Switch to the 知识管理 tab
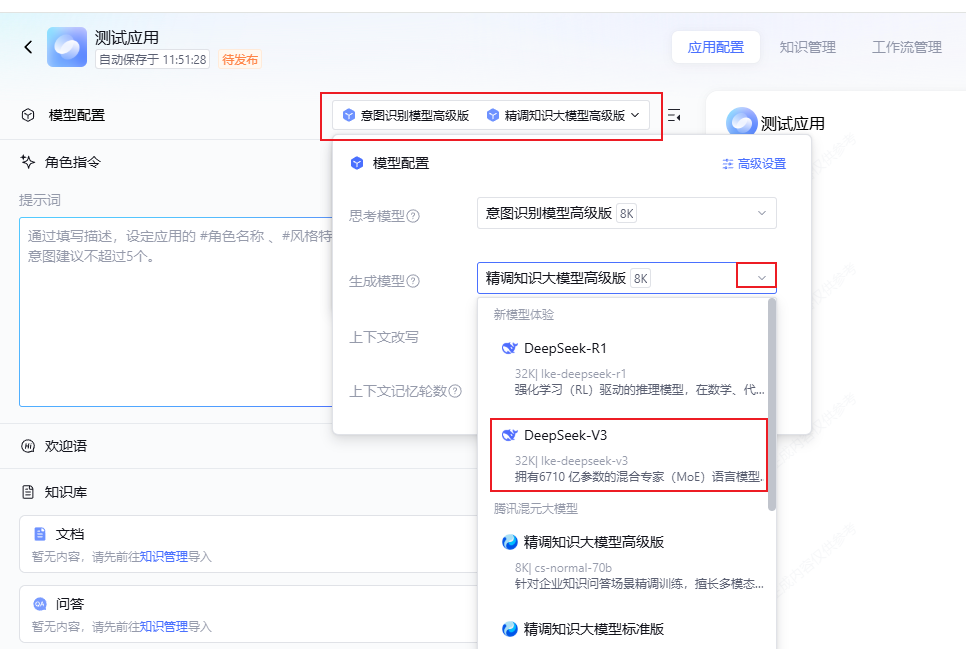966x649 pixels. pos(807,47)
